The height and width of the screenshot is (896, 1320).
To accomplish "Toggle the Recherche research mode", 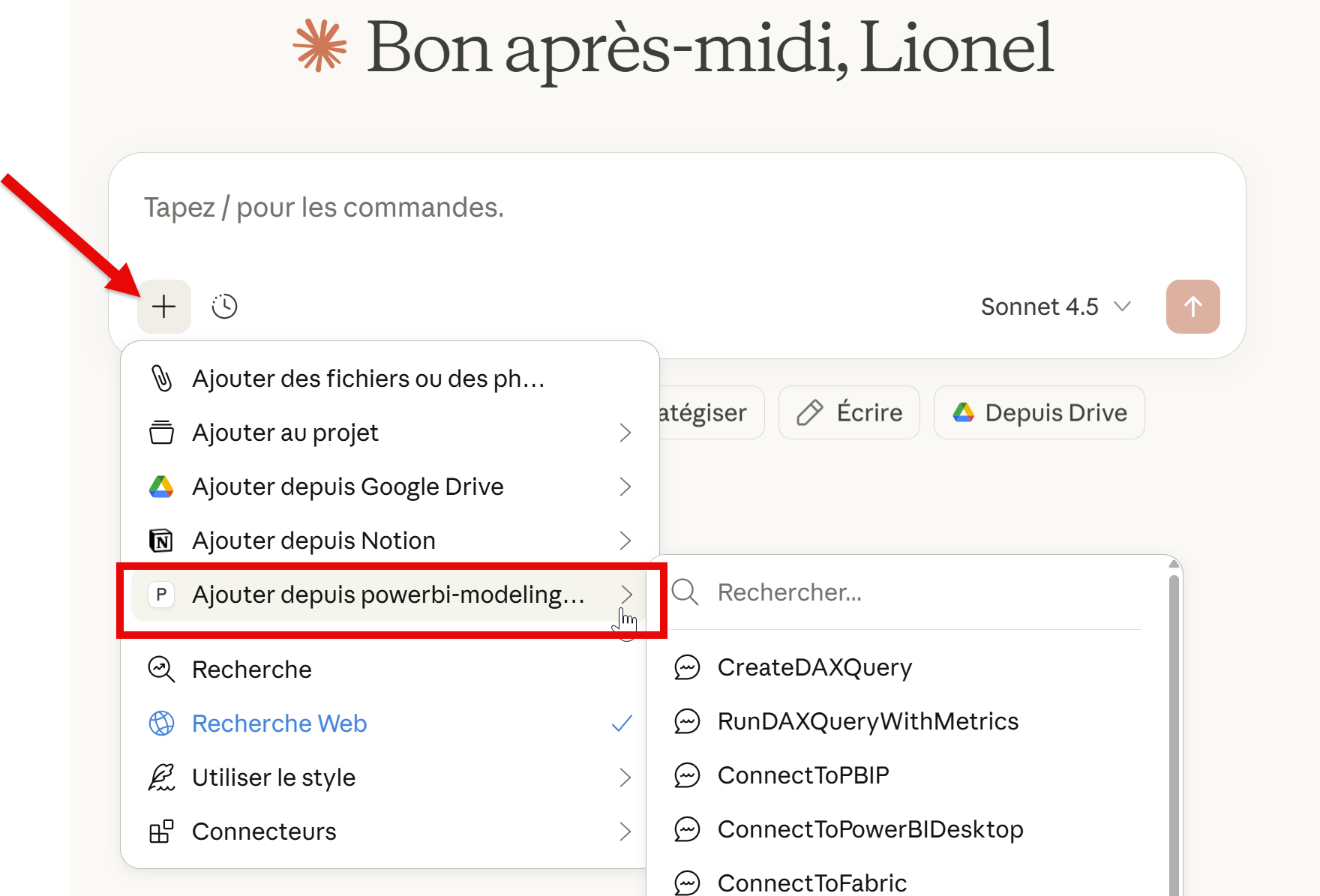I will tap(251, 670).
